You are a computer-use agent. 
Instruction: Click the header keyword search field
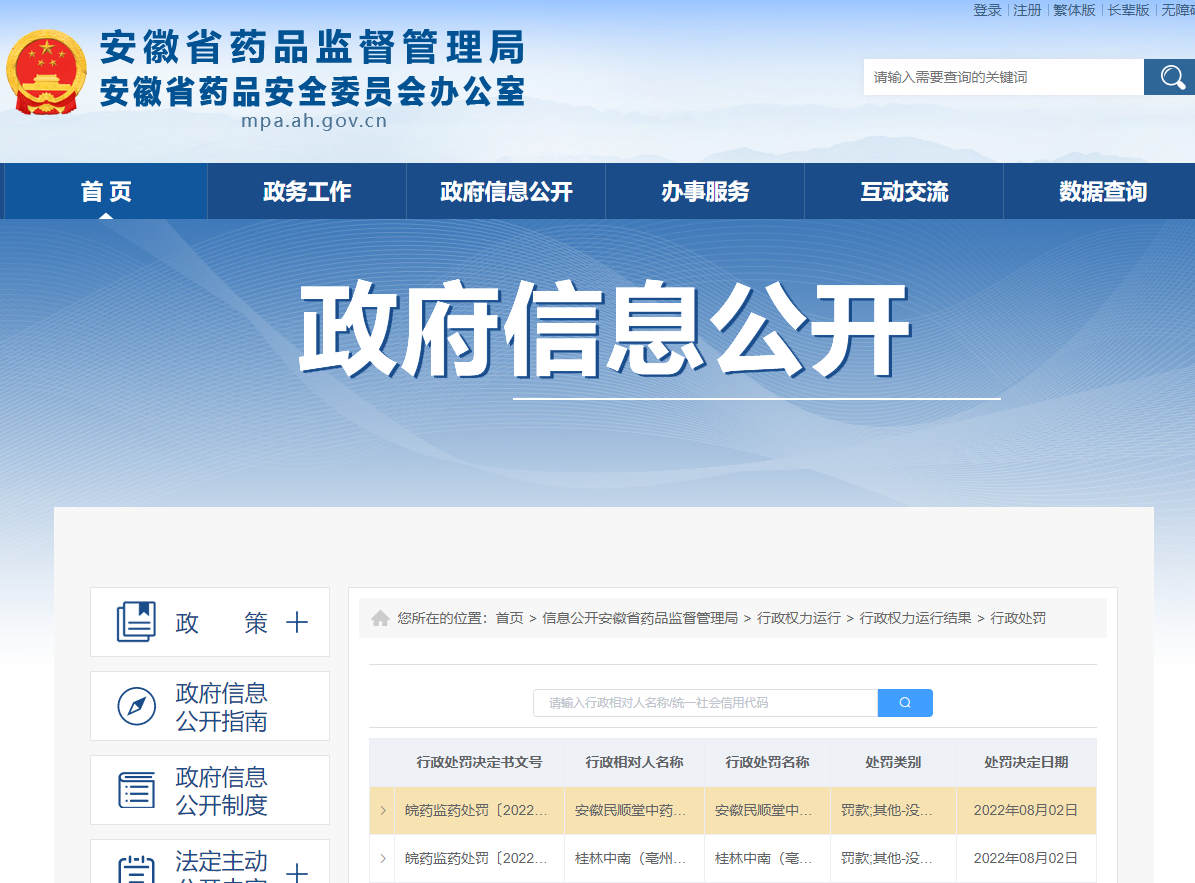click(1003, 77)
